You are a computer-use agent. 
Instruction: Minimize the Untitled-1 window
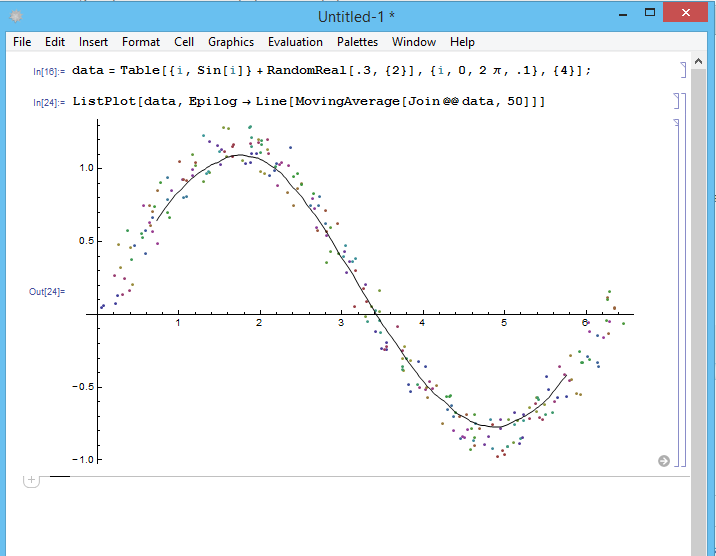623,14
